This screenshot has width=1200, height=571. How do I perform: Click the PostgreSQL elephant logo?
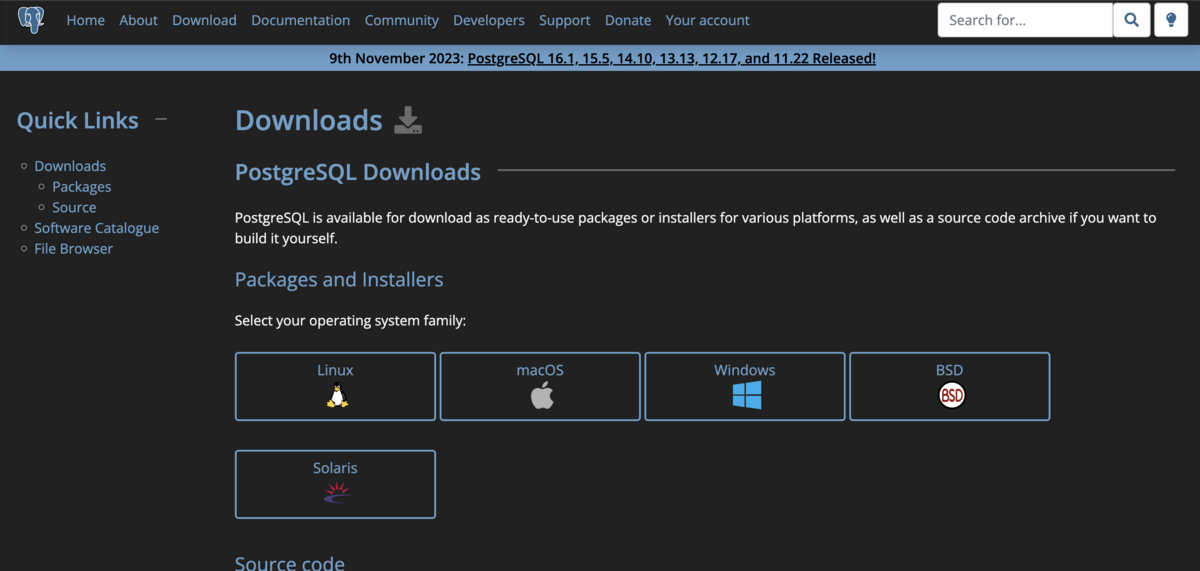[31, 20]
